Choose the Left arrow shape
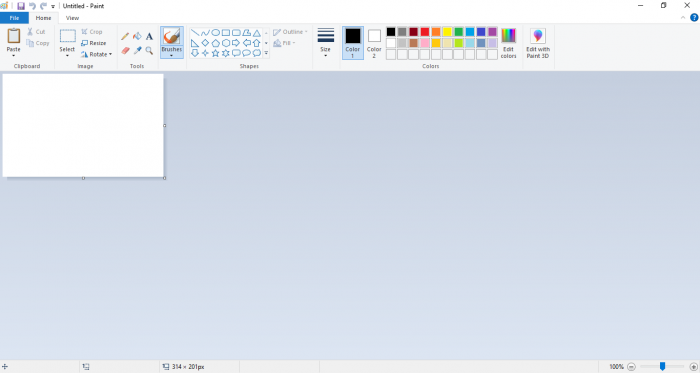 coord(246,43)
